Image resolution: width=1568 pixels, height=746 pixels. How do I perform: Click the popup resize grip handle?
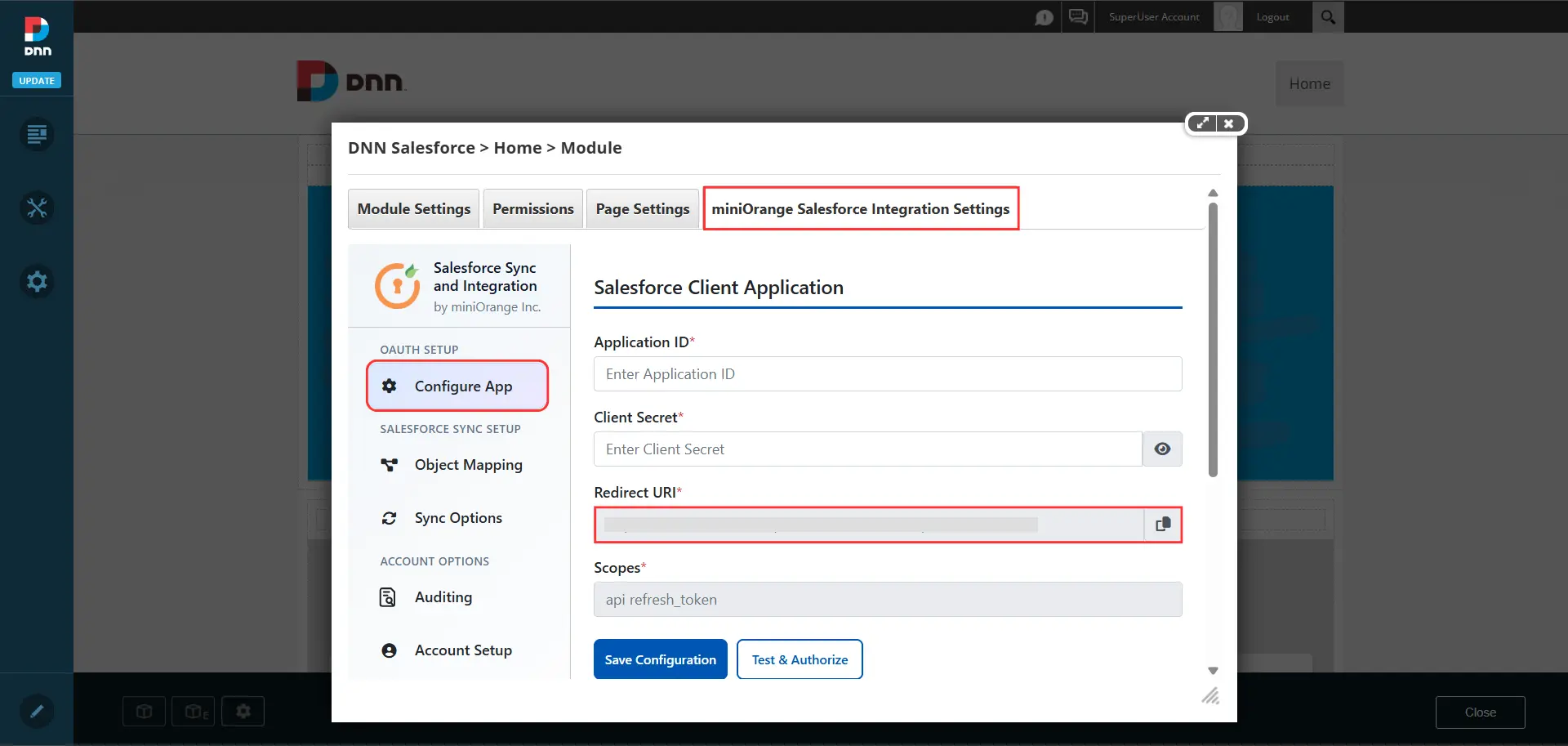tap(1210, 695)
